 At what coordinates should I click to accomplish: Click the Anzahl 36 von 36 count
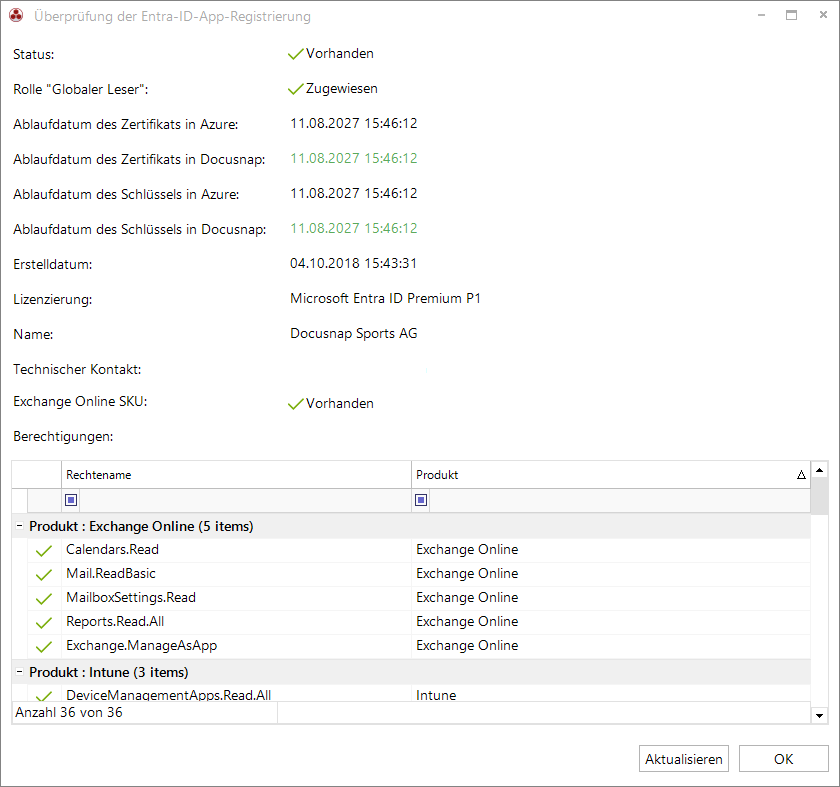tap(69, 713)
